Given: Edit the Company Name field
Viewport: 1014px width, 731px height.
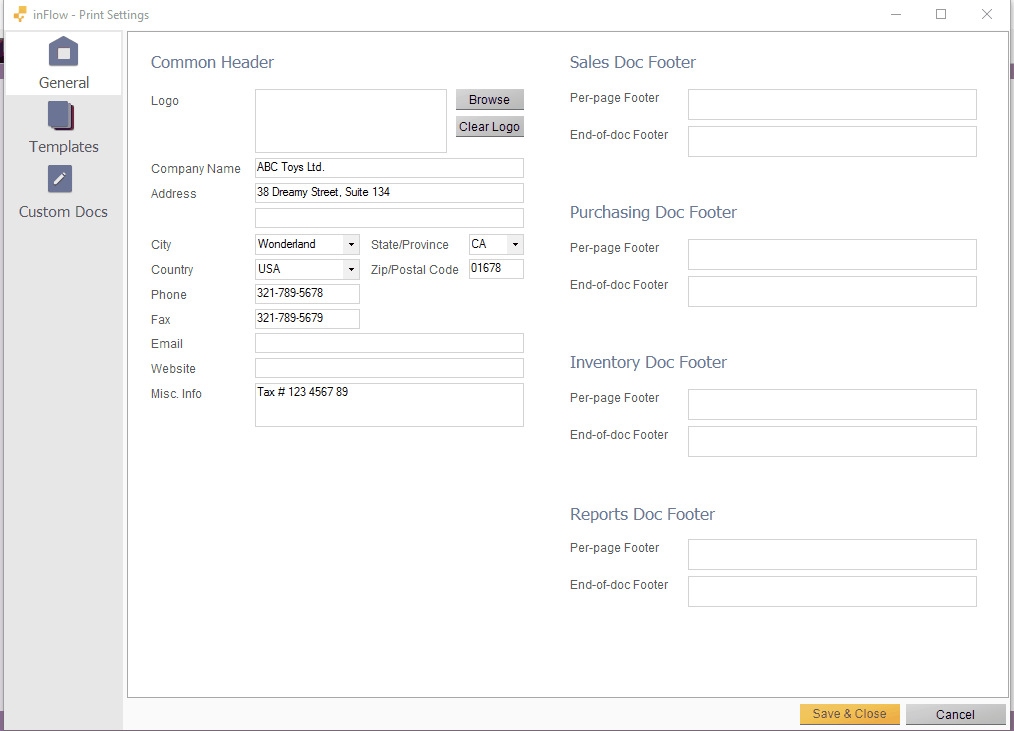Looking at the screenshot, I should [389, 168].
